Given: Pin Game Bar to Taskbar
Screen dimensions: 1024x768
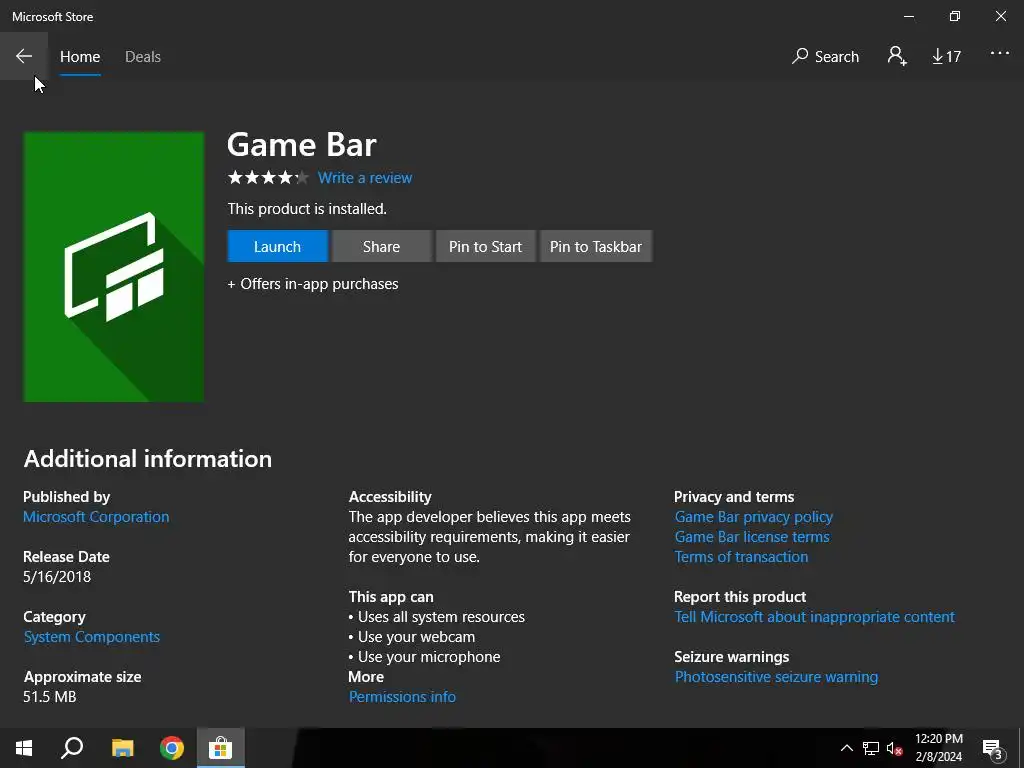Looking at the screenshot, I should point(596,246).
